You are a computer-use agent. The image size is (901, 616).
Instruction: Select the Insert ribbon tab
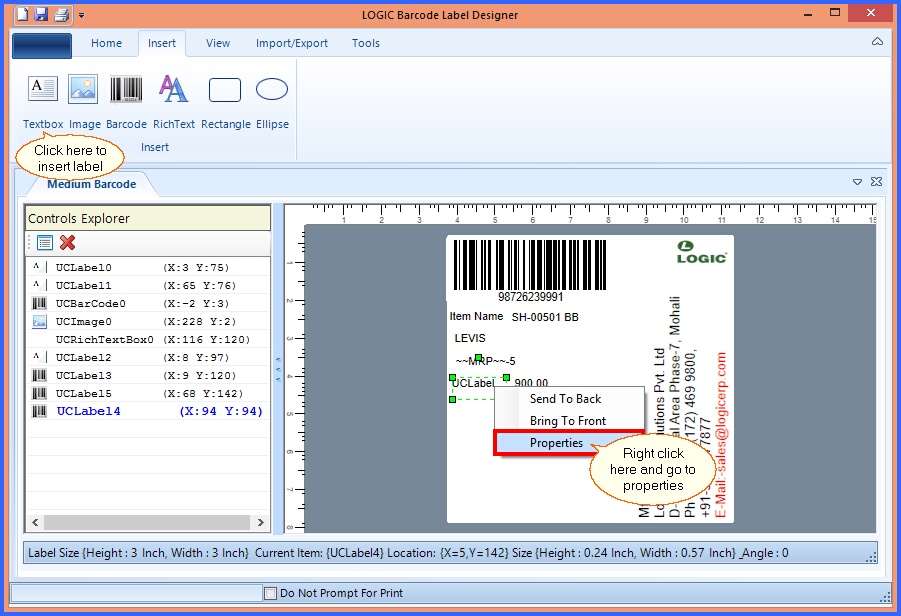pyautogui.click(x=161, y=43)
